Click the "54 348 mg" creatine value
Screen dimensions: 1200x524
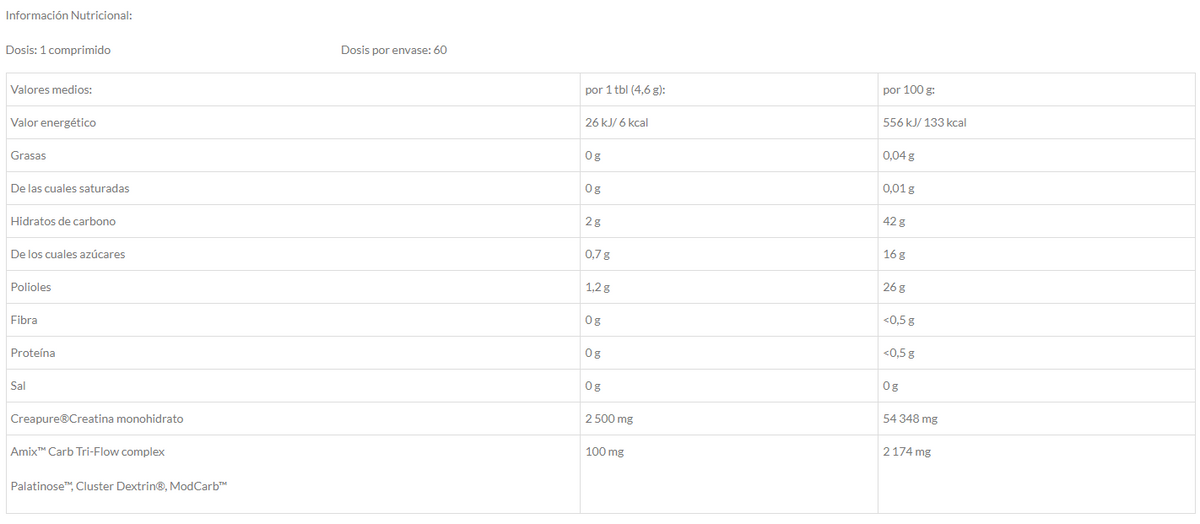tap(910, 419)
